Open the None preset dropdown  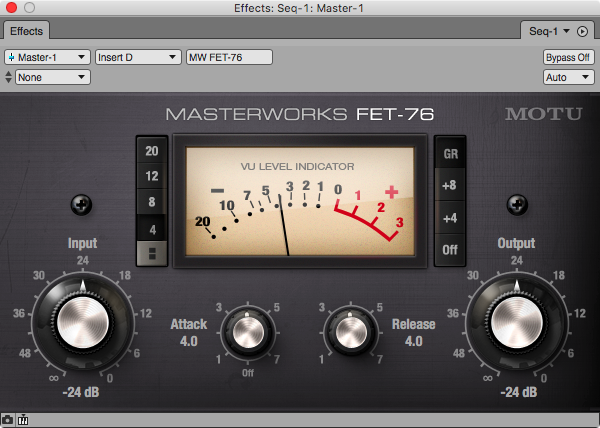point(53,77)
